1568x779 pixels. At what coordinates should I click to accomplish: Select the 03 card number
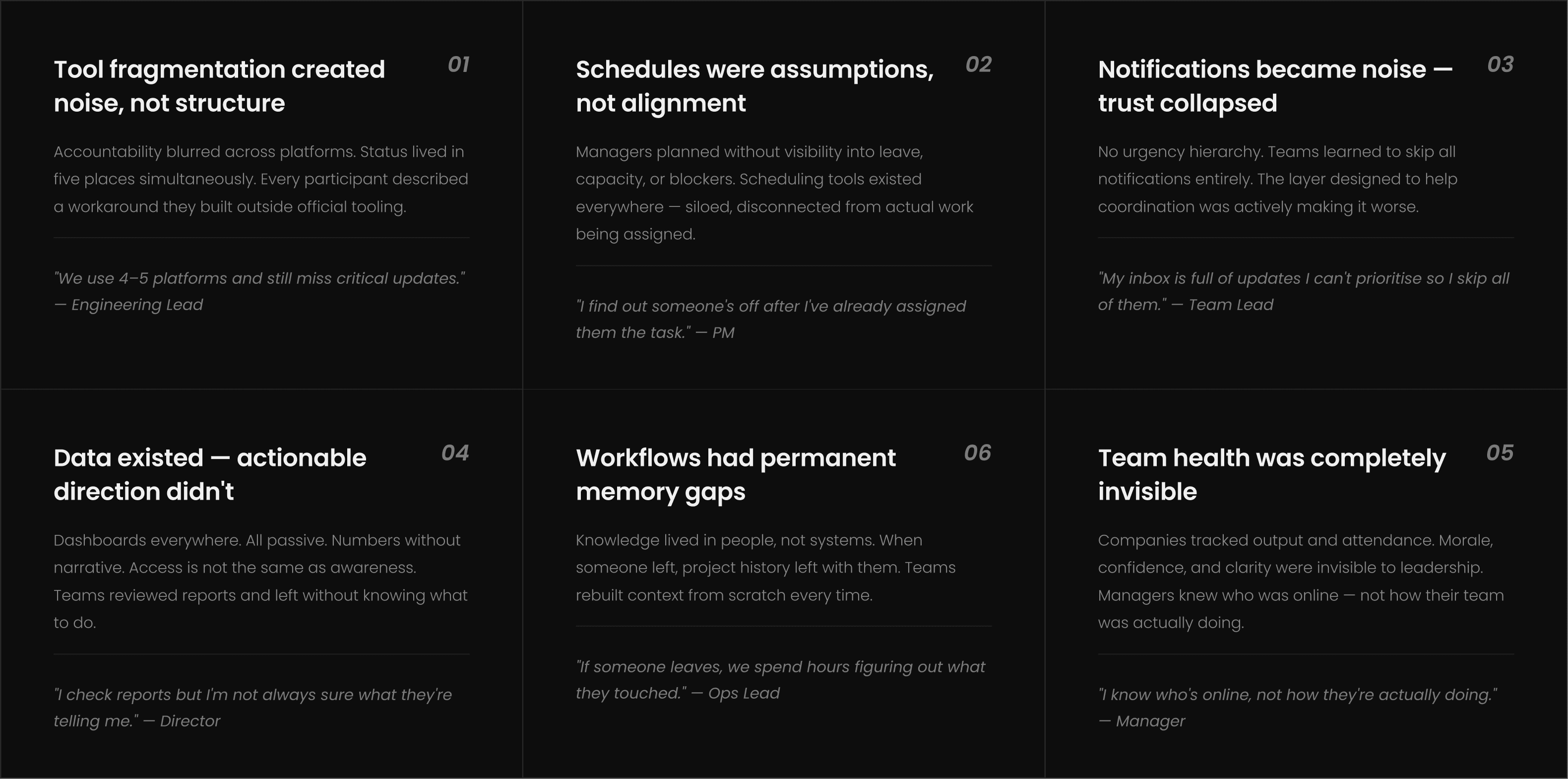click(x=1501, y=65)
